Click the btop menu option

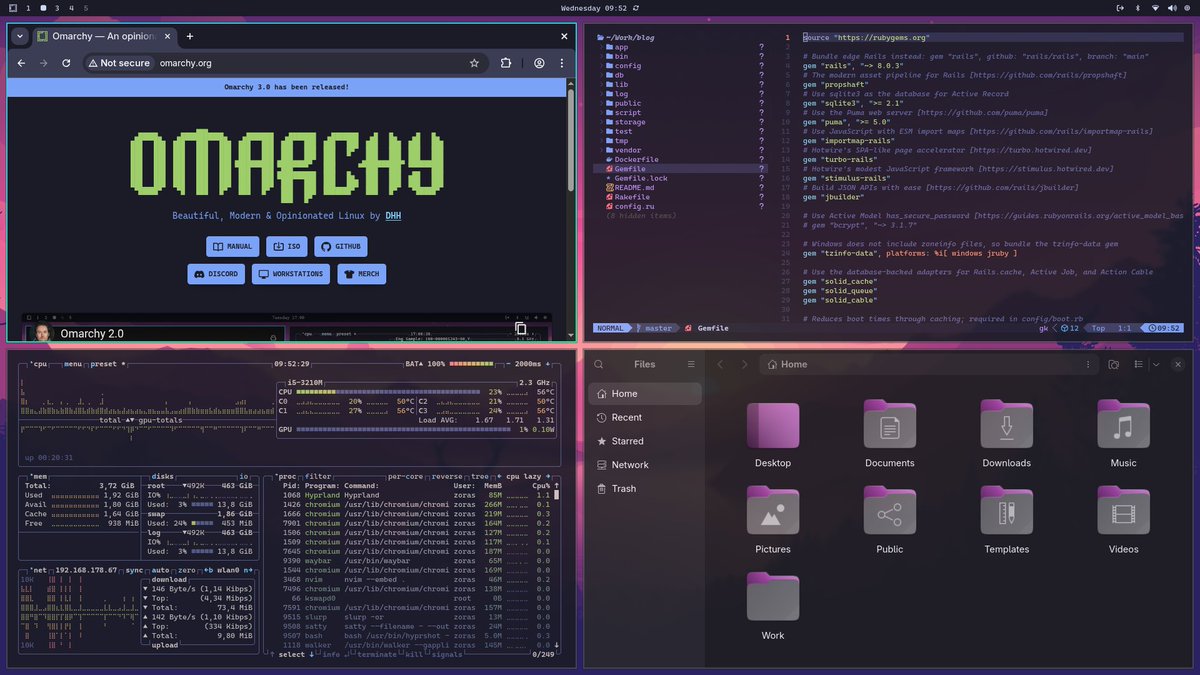(72, 364)
